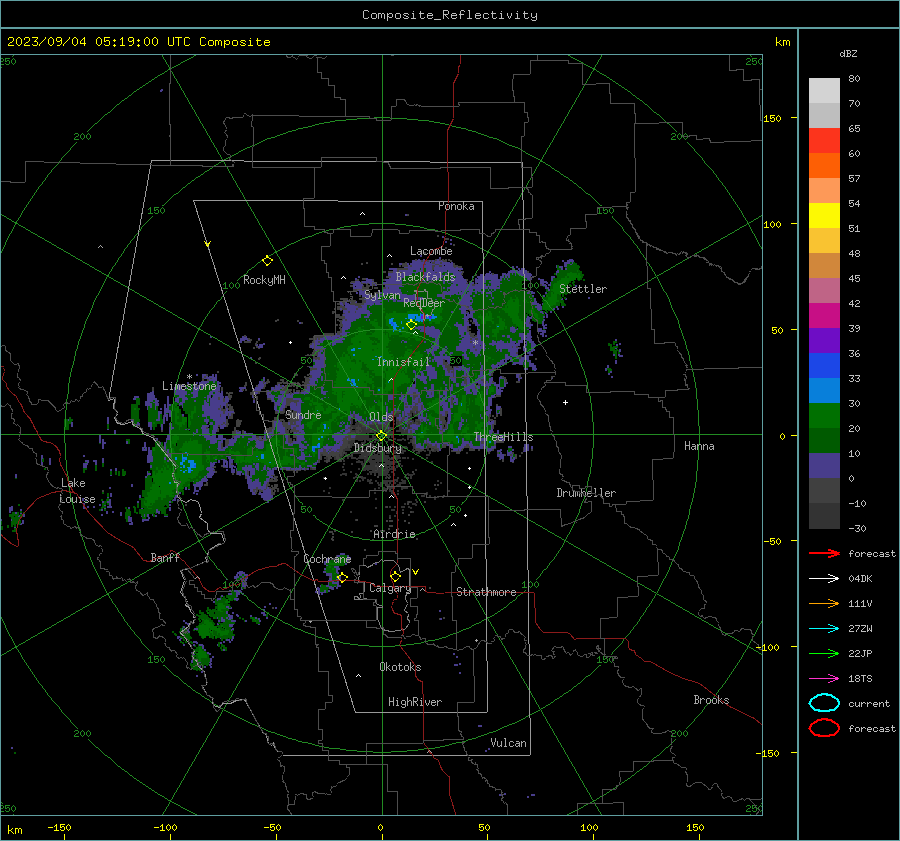Select the magenta 42 dBZ swatch
The height and width of the screenshot is (841, 900).
point(824,316)
